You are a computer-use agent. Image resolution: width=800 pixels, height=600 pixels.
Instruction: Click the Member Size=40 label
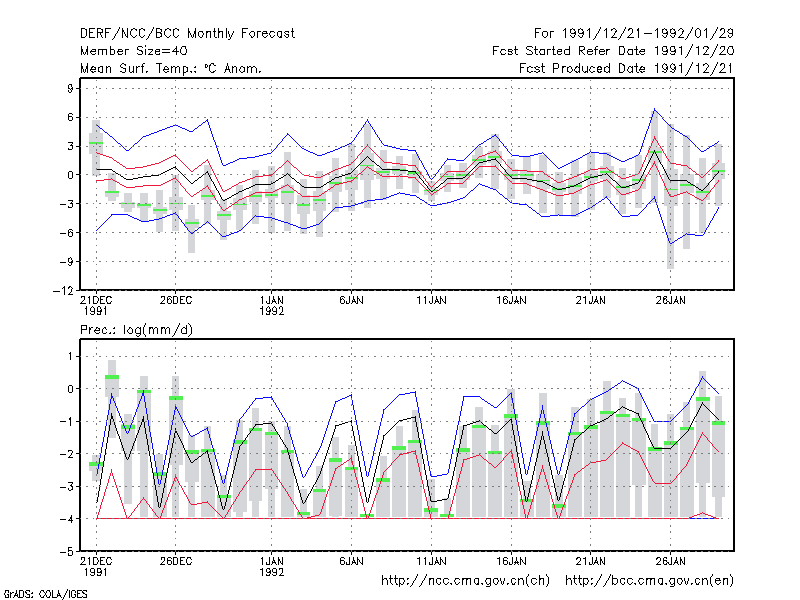pos(134,51)
